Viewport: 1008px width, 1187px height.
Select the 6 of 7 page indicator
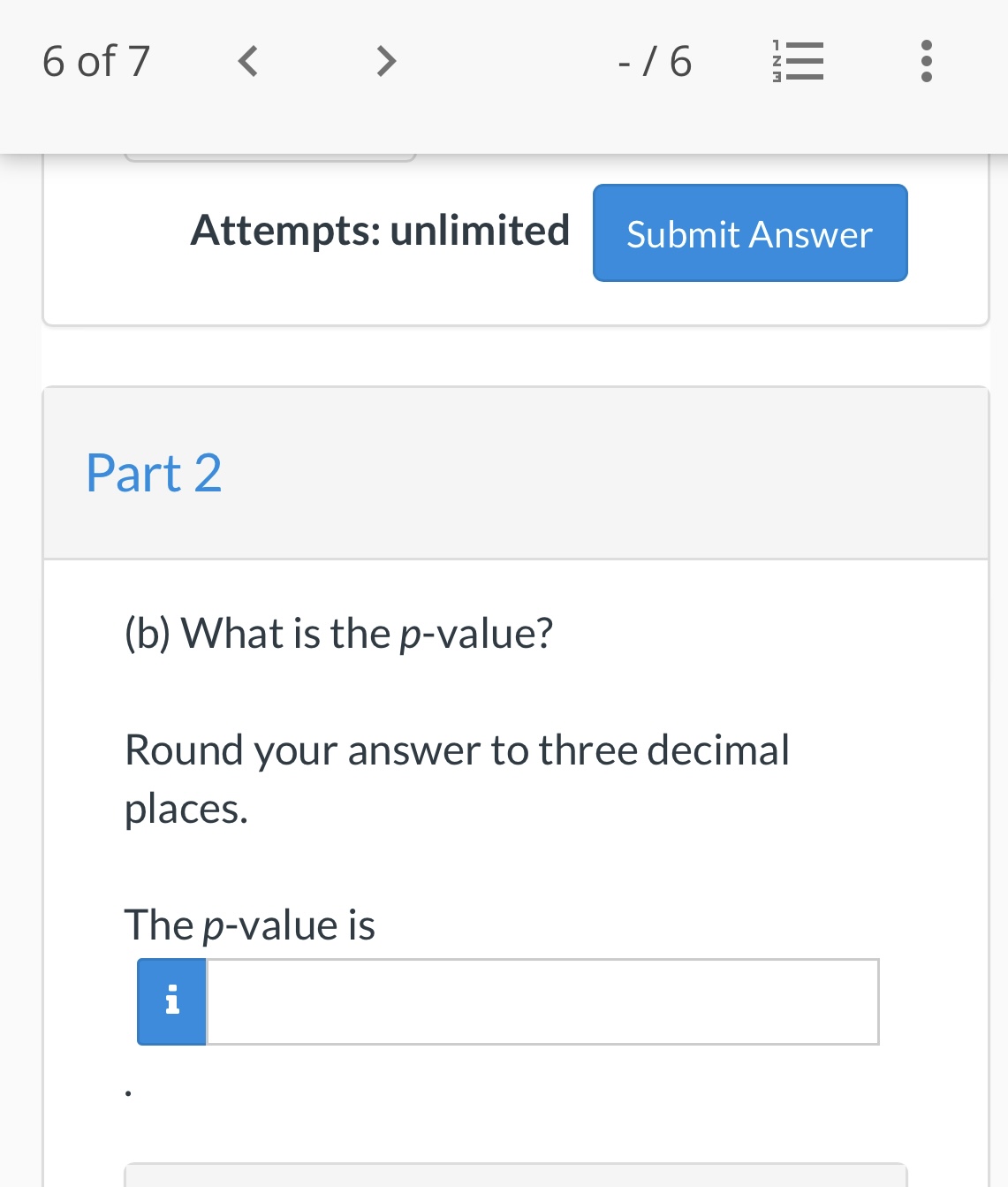pyautogui.click(x=96, y=61)
